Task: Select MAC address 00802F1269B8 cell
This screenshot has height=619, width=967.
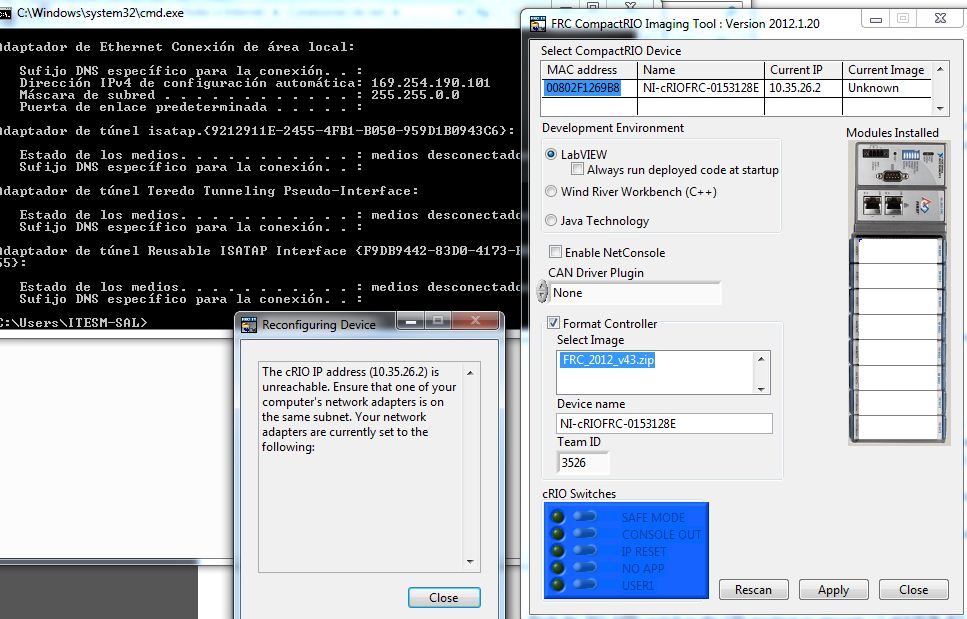Action: click(x=589, y=88)
